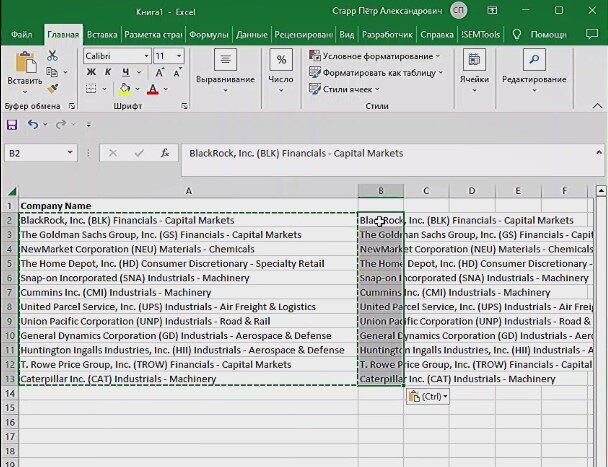
Task: Undo the last action
Action: pos(33,125)
